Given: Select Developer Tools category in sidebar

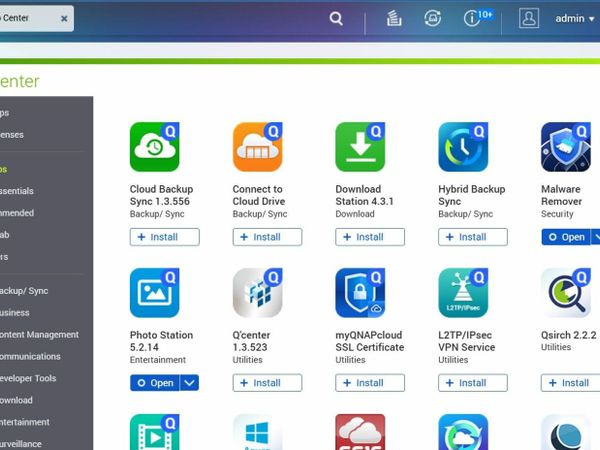Looking at the screenshot, I should click(x=28, y=378).
